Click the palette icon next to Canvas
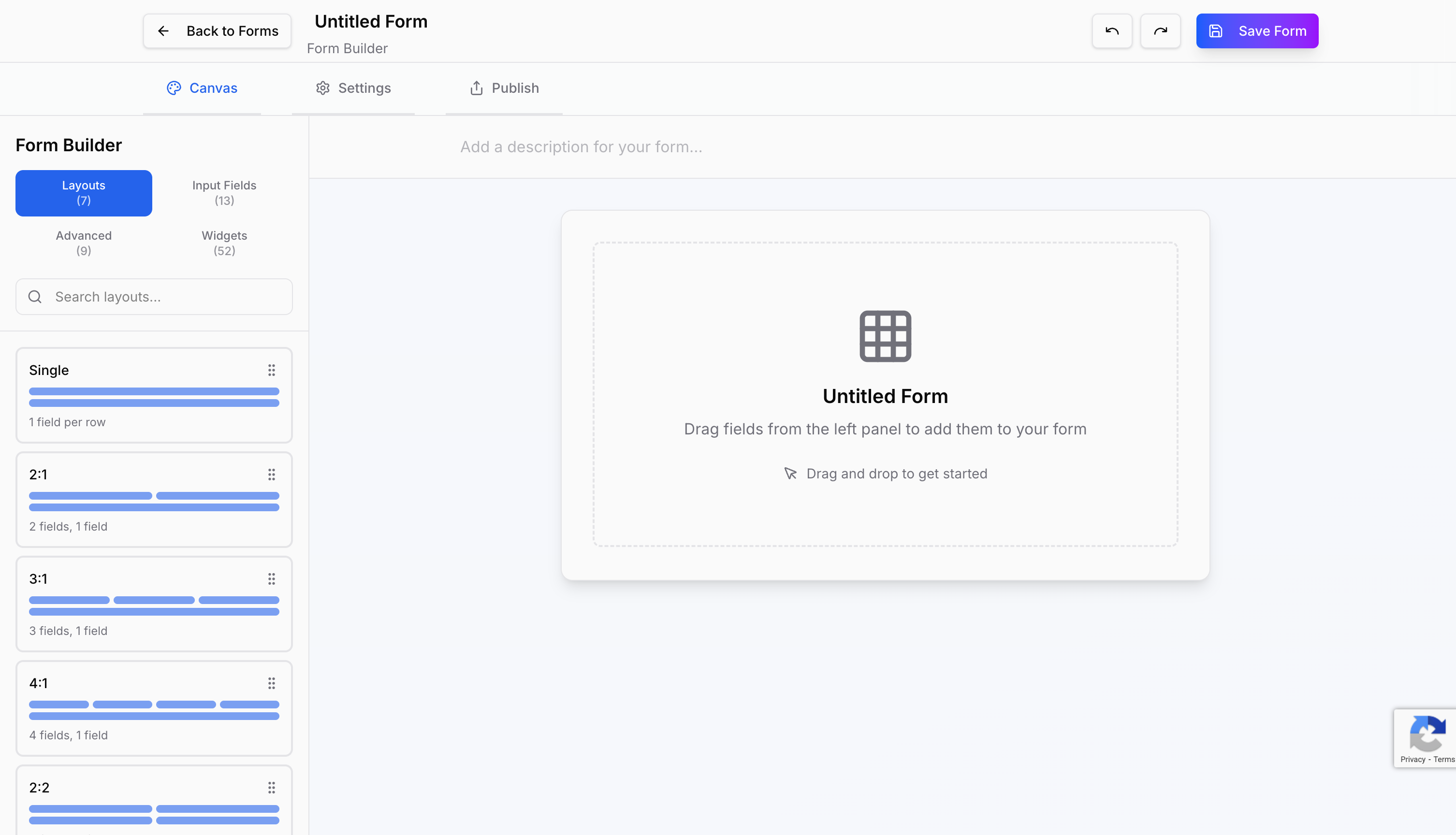Viewport: 1456px width, 835px height. click(x=175, y=88)
